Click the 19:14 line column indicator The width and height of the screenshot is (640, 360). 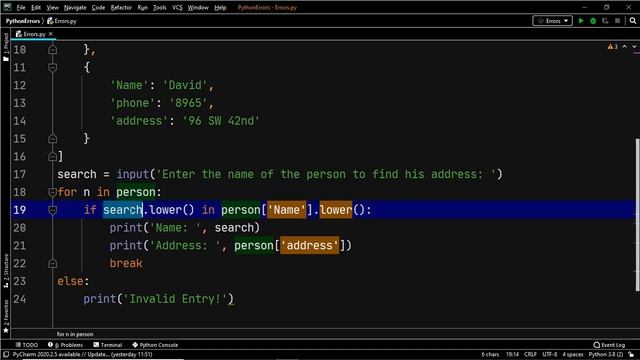pyautogui.click(x=512, y=354)
